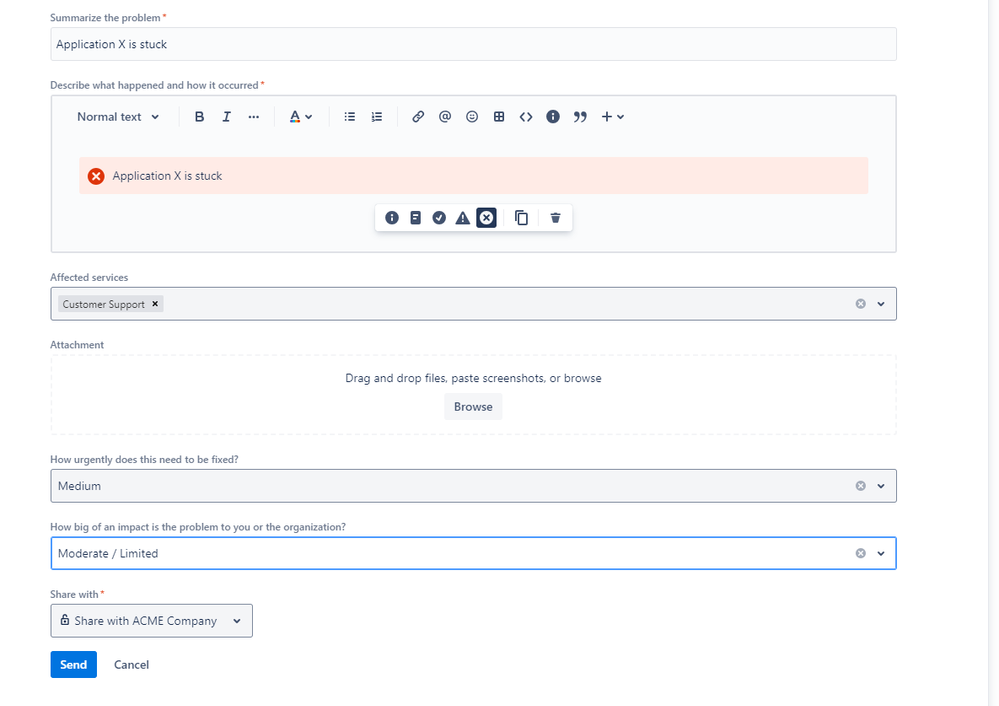999x706 pixels.
Task: Open more formatting options ellipsis
Action: point(254,117)
